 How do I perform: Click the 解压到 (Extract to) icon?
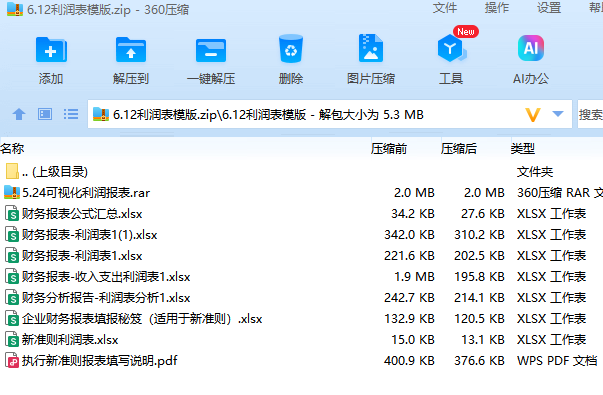click(131, 50)
